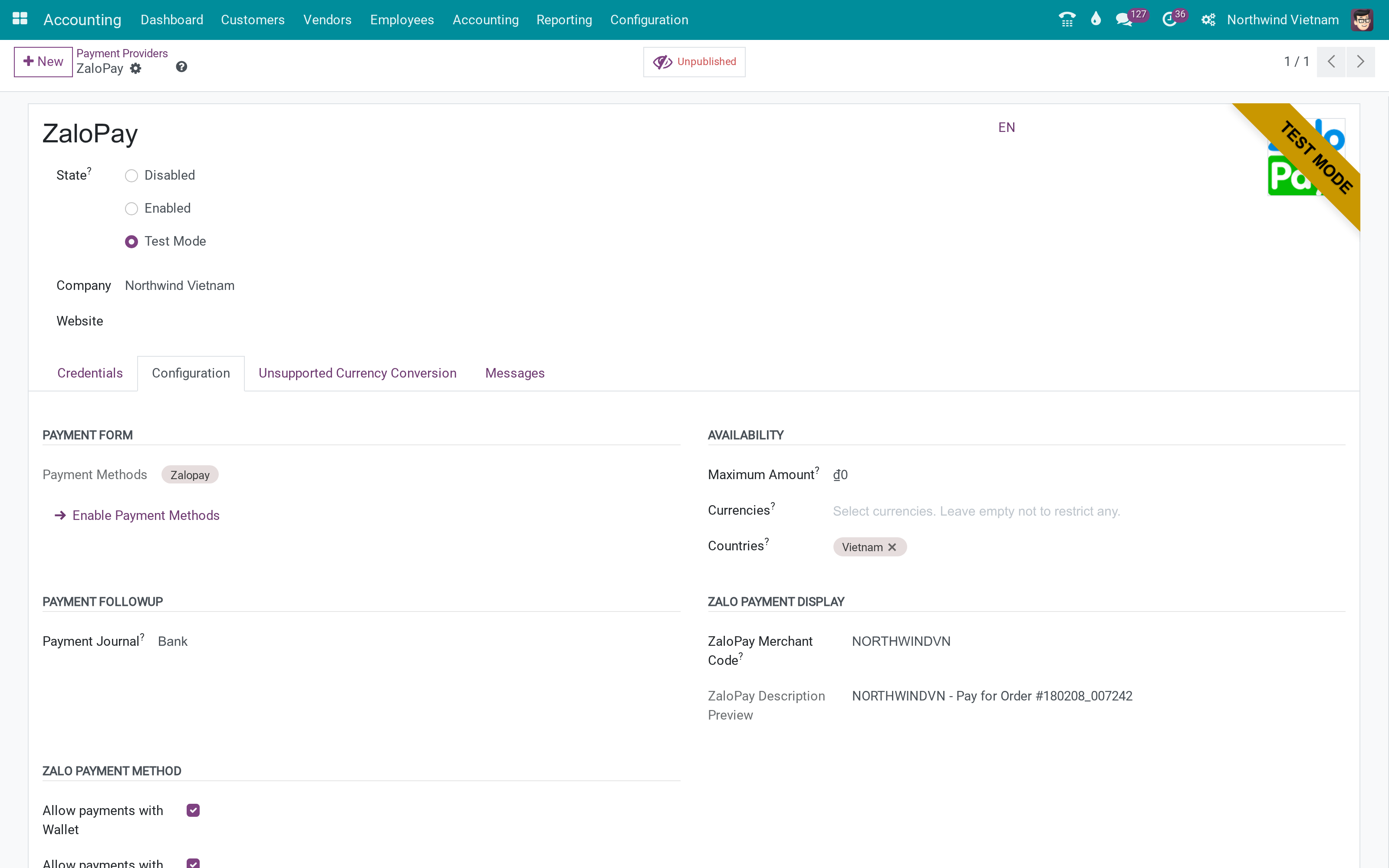Switch to the Credentials tab
1389x868 pixels.
[90, 373]
